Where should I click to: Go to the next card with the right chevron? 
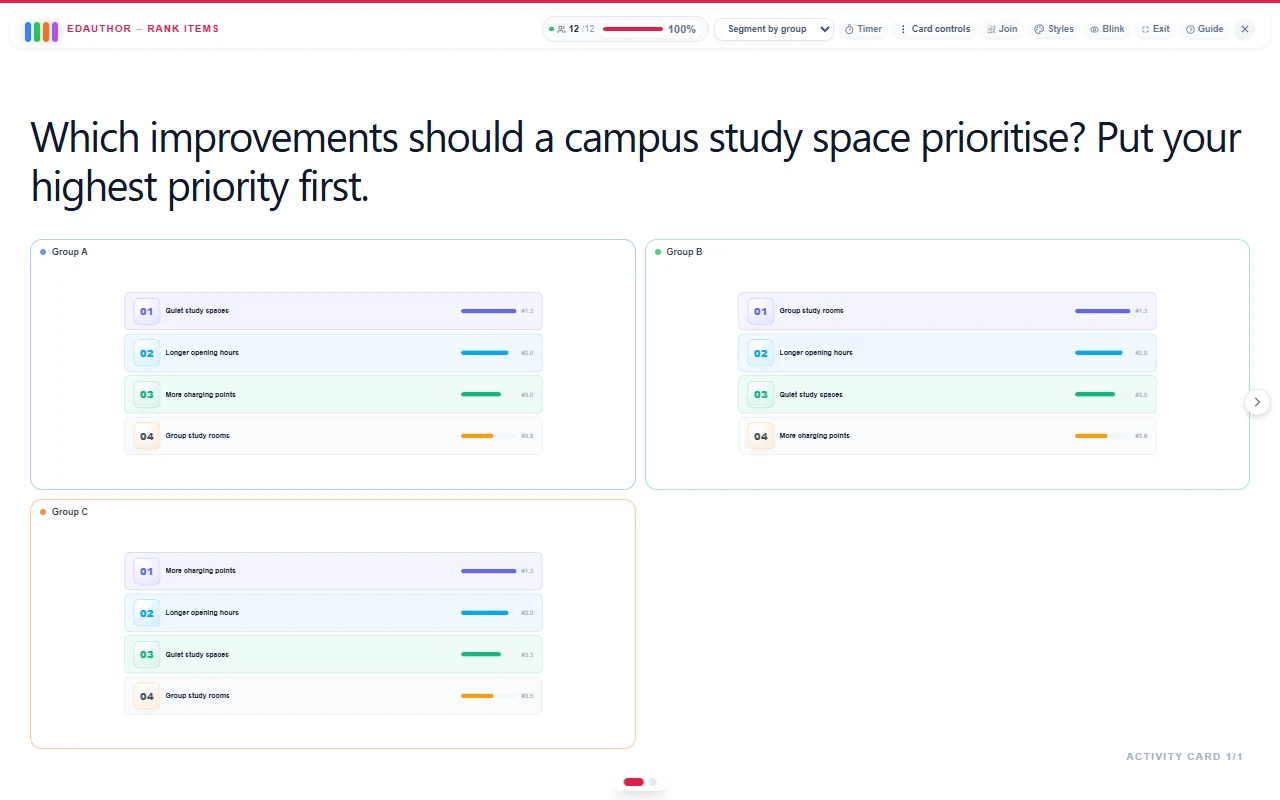point(1257,402)
